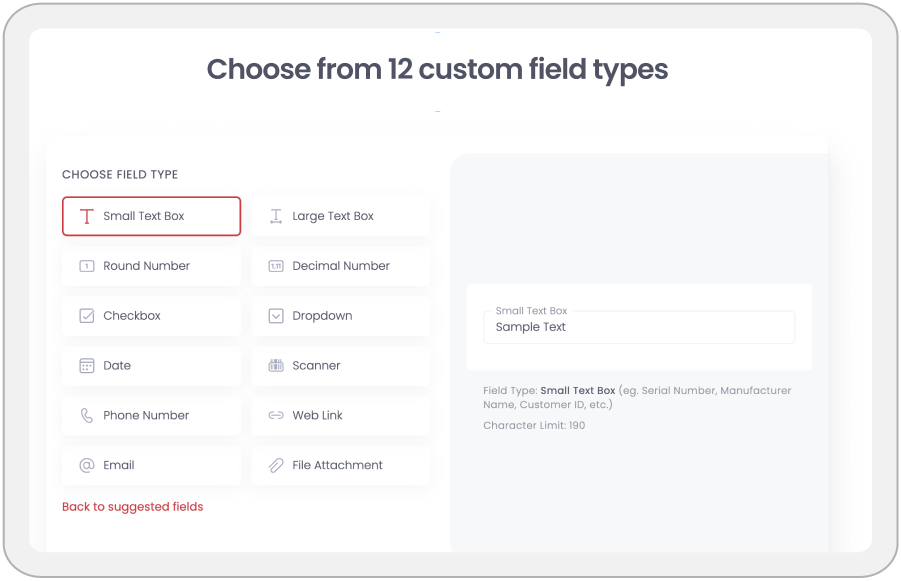Image resolution: width=901 pixels, height=581 pixels.
Task: Click the calendar icon beside Date
Action: pos(87,366)
